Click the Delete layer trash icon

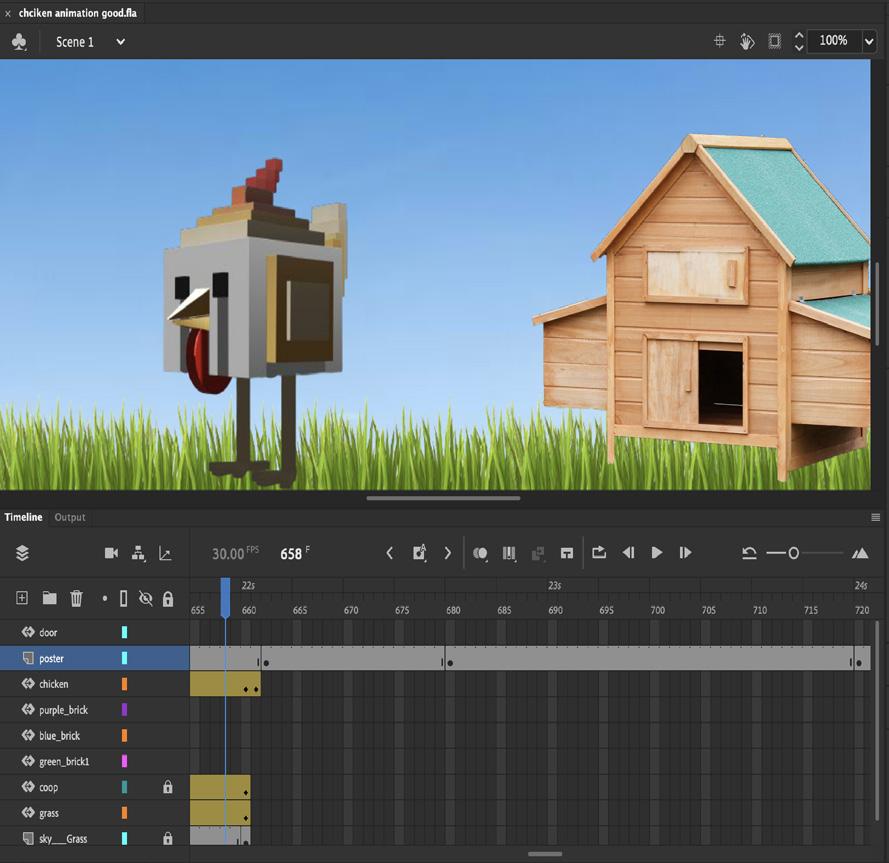(x=76, y=598)
